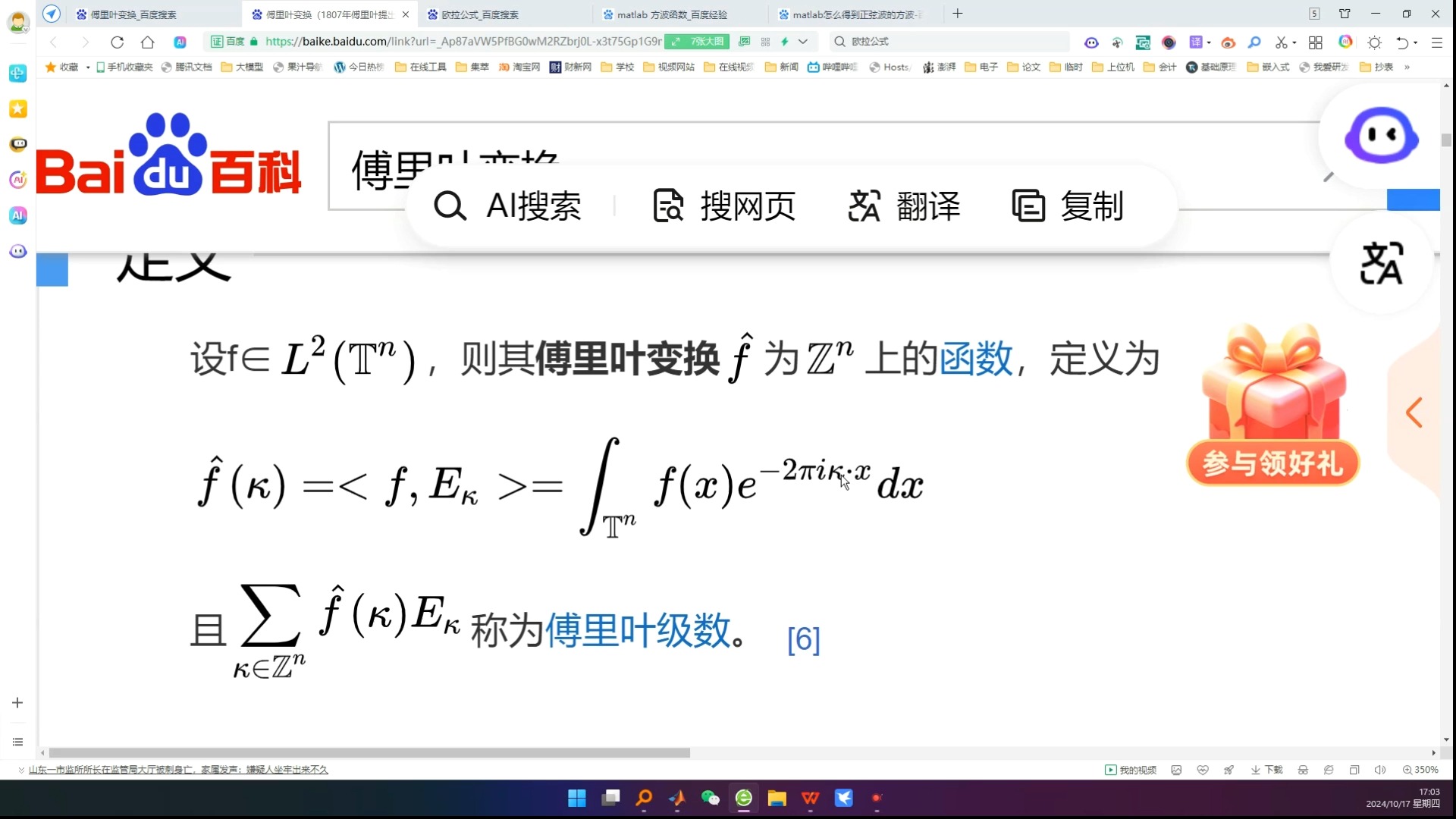
Task: Expand the undo arrow's history dropdown
Action: pyautogui.click(x=1415, y=42)
